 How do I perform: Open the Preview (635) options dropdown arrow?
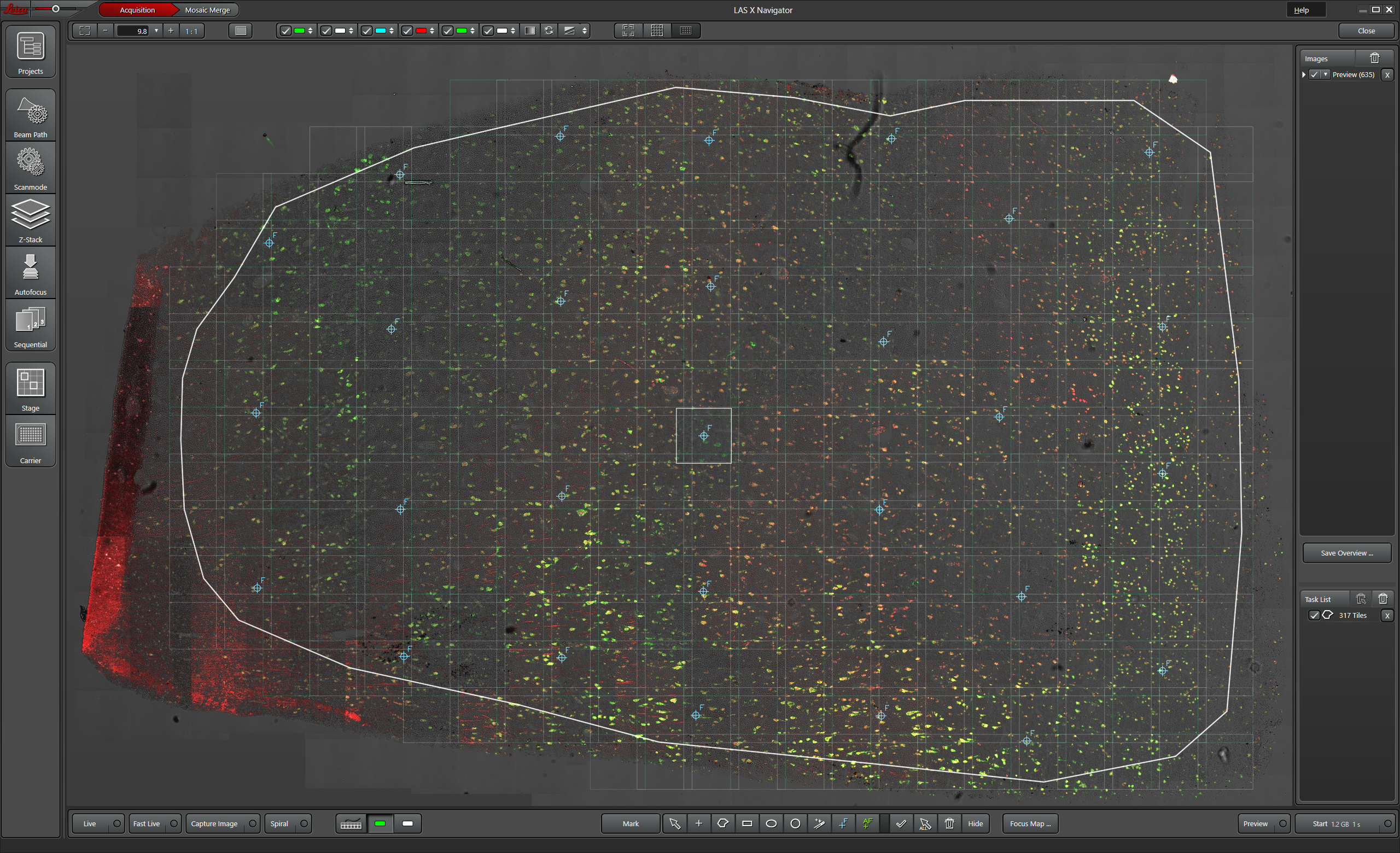pos(1326,74)
